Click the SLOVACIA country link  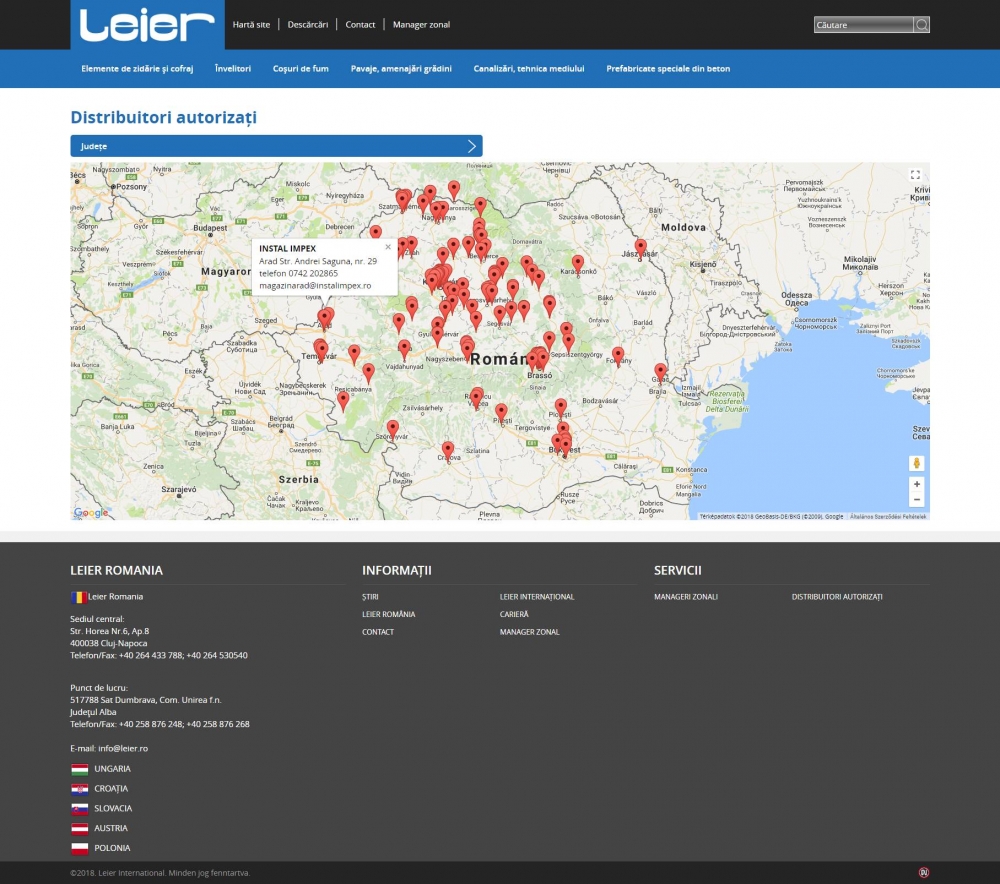click(x=113, y=809)
